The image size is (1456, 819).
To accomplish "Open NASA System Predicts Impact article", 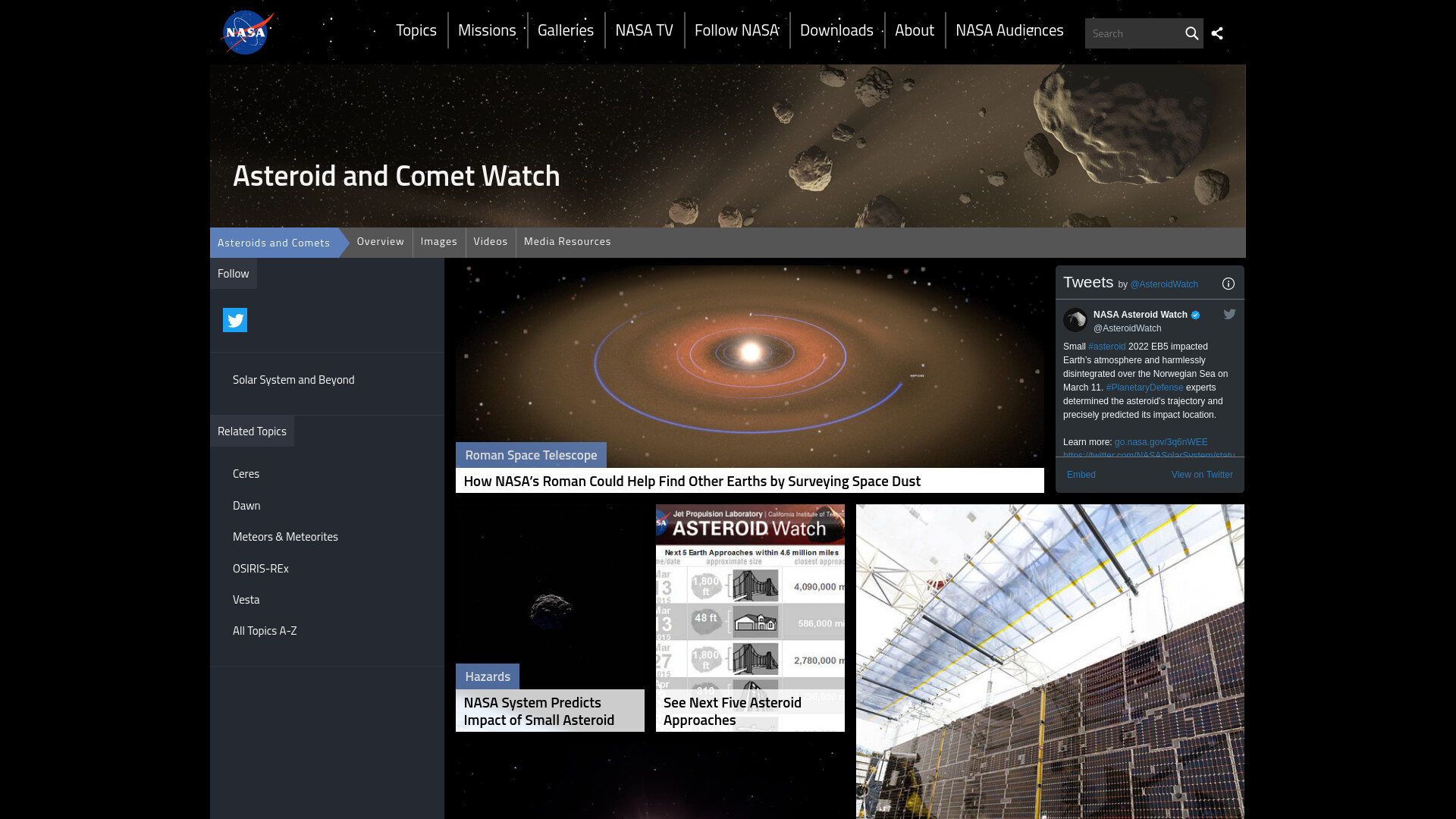I will coord(539,711).
